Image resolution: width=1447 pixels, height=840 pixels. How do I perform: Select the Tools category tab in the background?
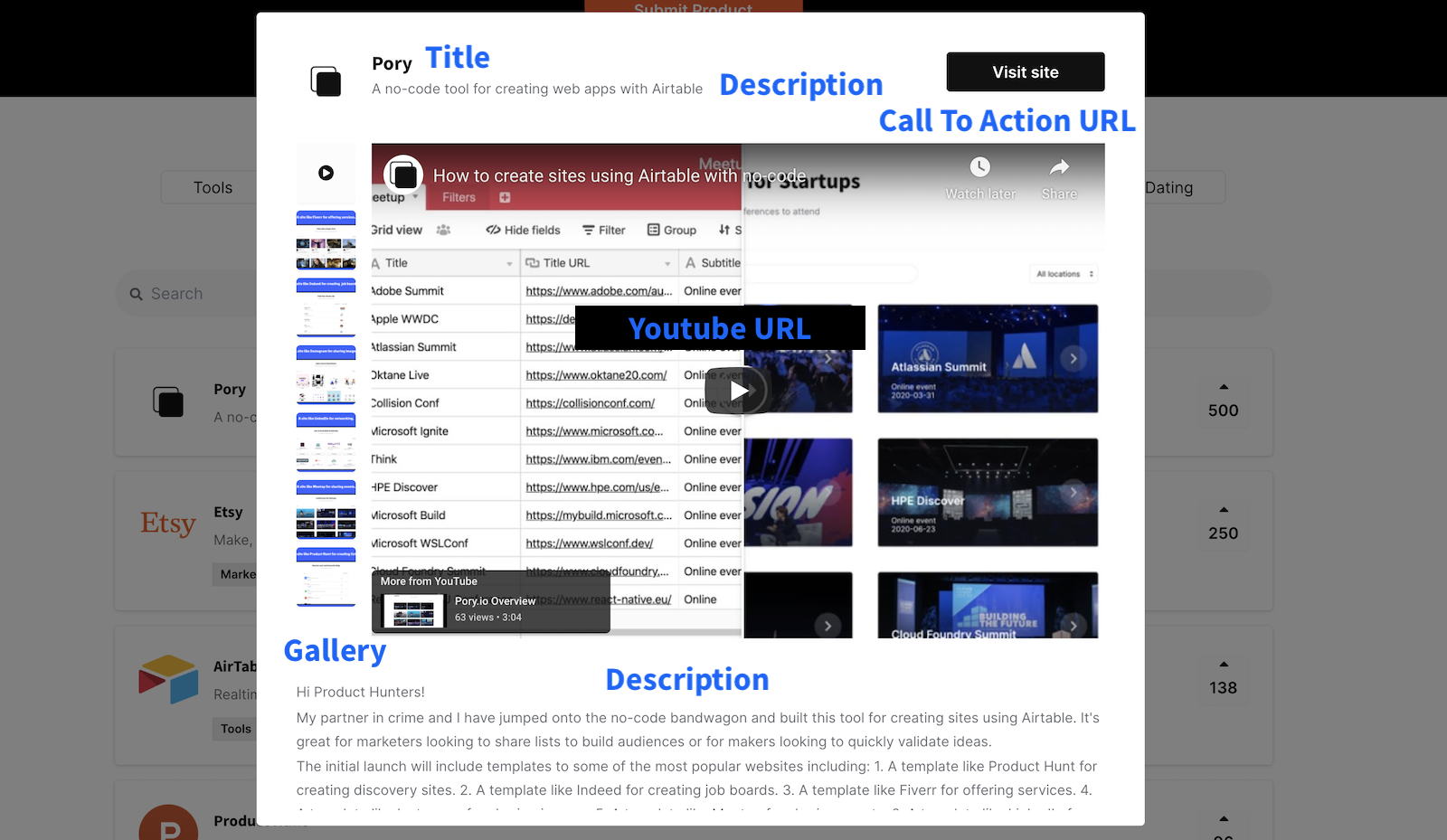point(213,187)
